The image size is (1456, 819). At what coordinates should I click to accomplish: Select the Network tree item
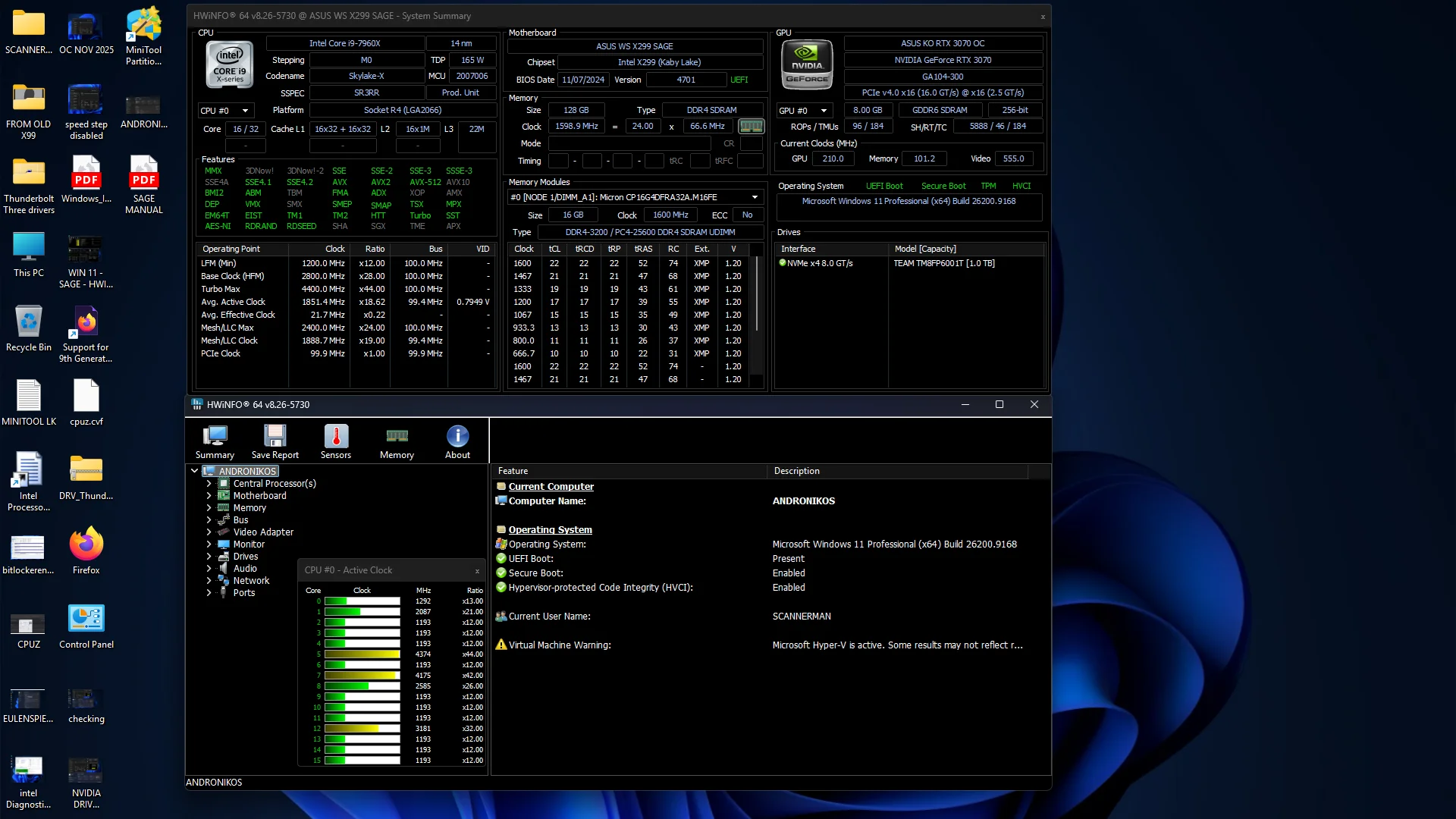pyautogui.click(x=251, y=580)
